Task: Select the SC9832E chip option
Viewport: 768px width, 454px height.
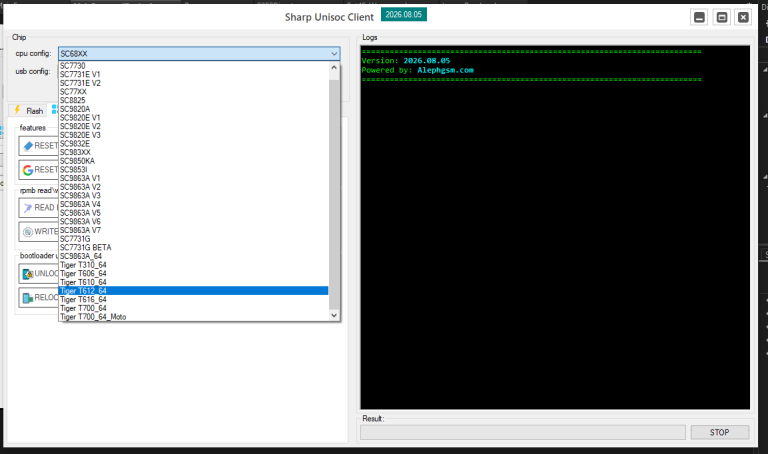Action: pyautogui.click(x=193, y=143)
